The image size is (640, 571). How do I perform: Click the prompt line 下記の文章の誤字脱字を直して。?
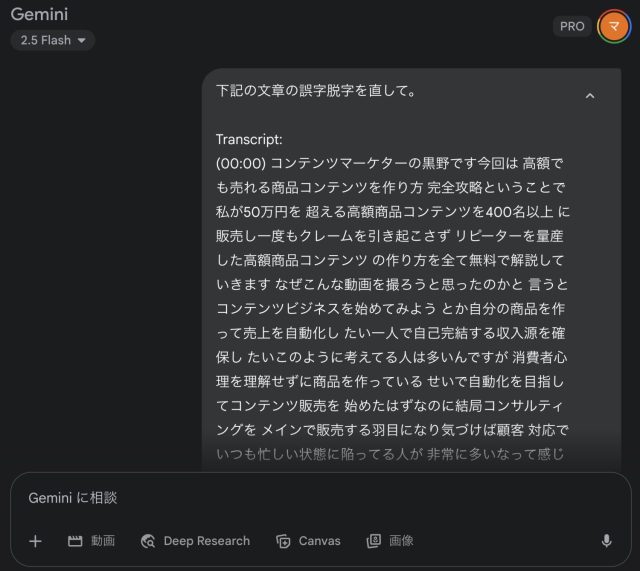click(x=315, y=91)
